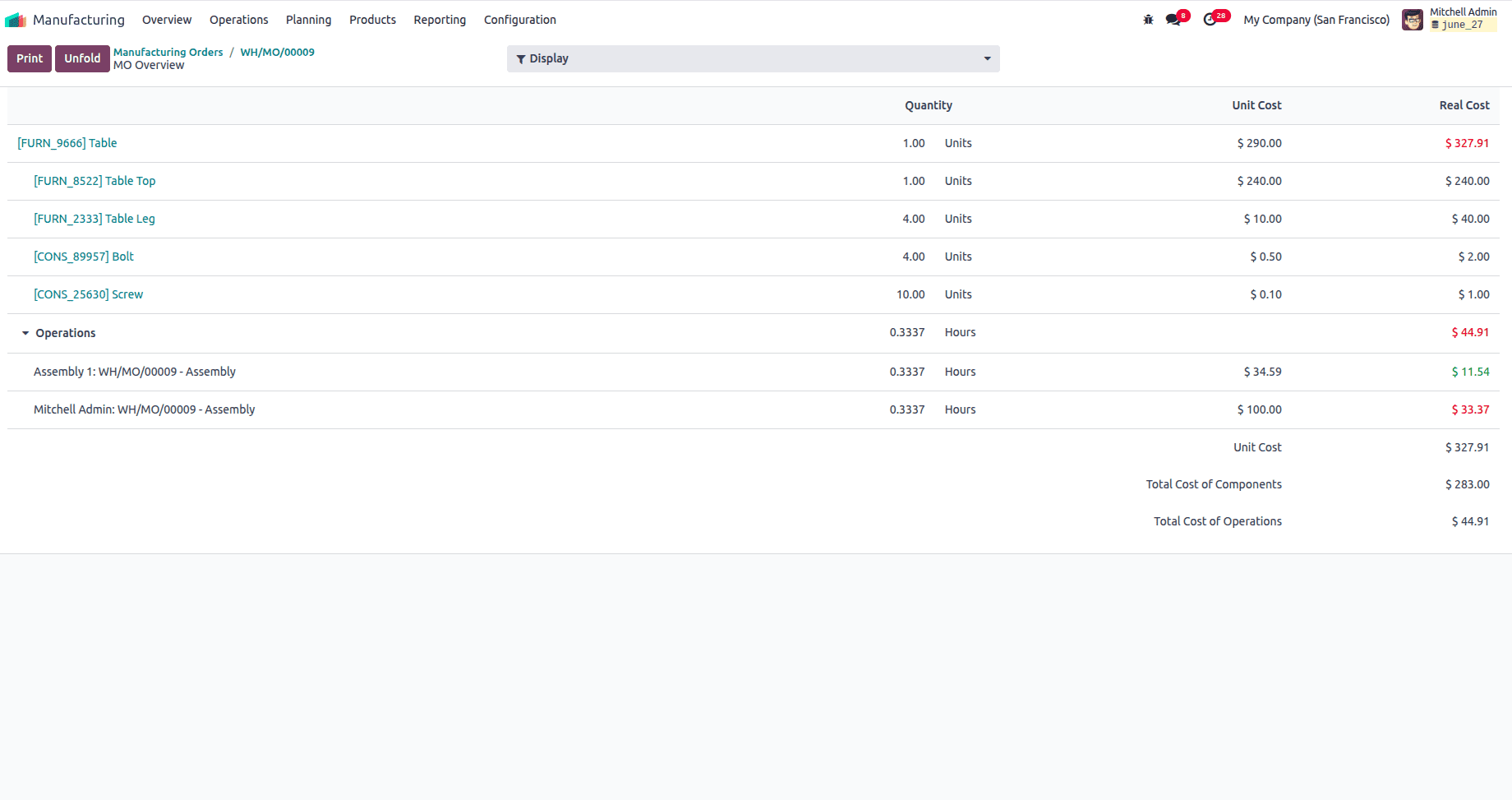
Task: Collapse the Operations section
Action: point(25,333)
